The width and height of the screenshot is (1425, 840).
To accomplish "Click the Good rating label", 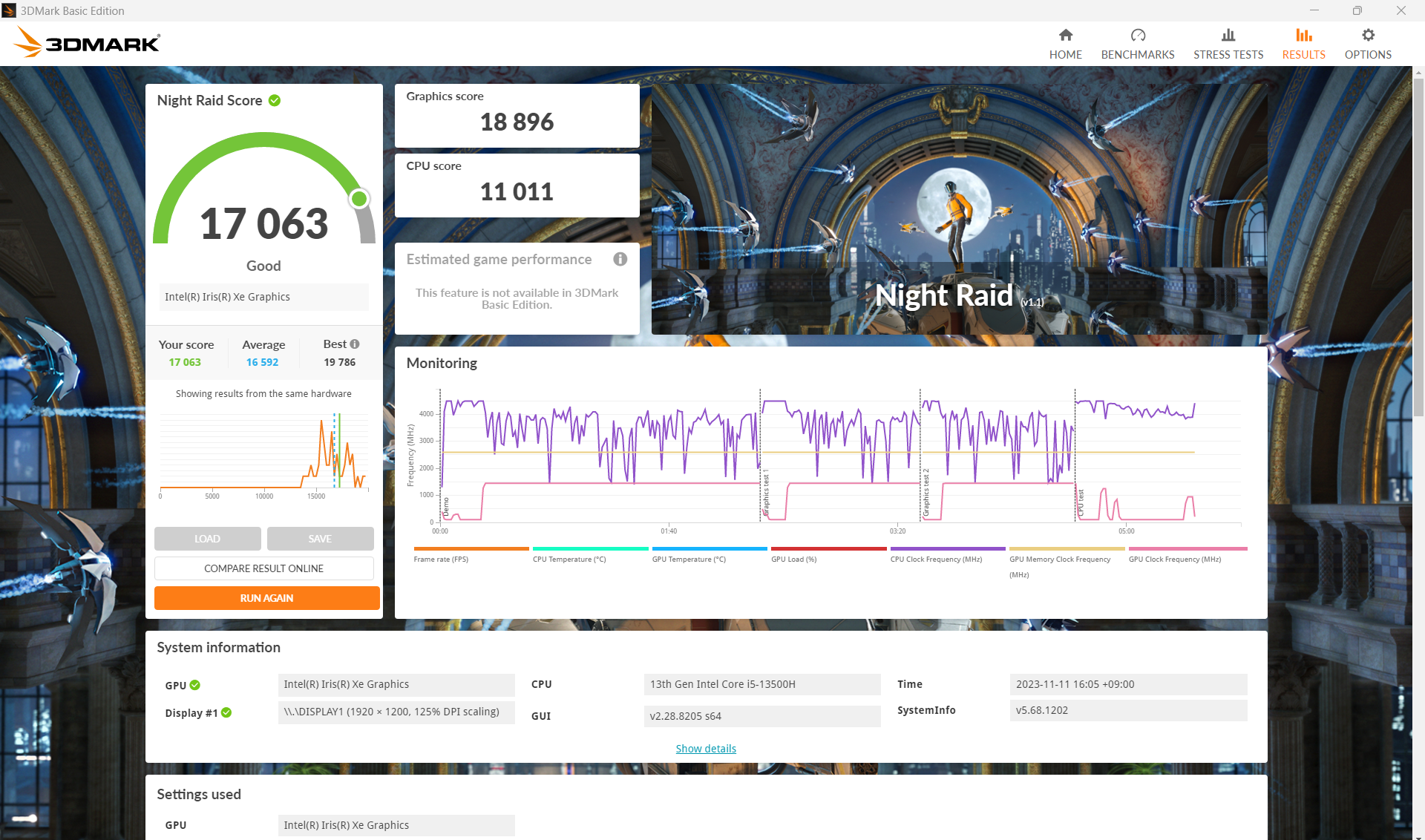I will (263, 266).
